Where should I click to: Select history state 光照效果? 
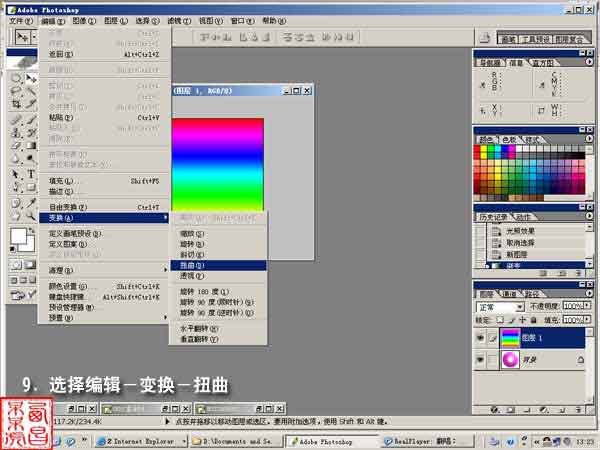[536, 232]
